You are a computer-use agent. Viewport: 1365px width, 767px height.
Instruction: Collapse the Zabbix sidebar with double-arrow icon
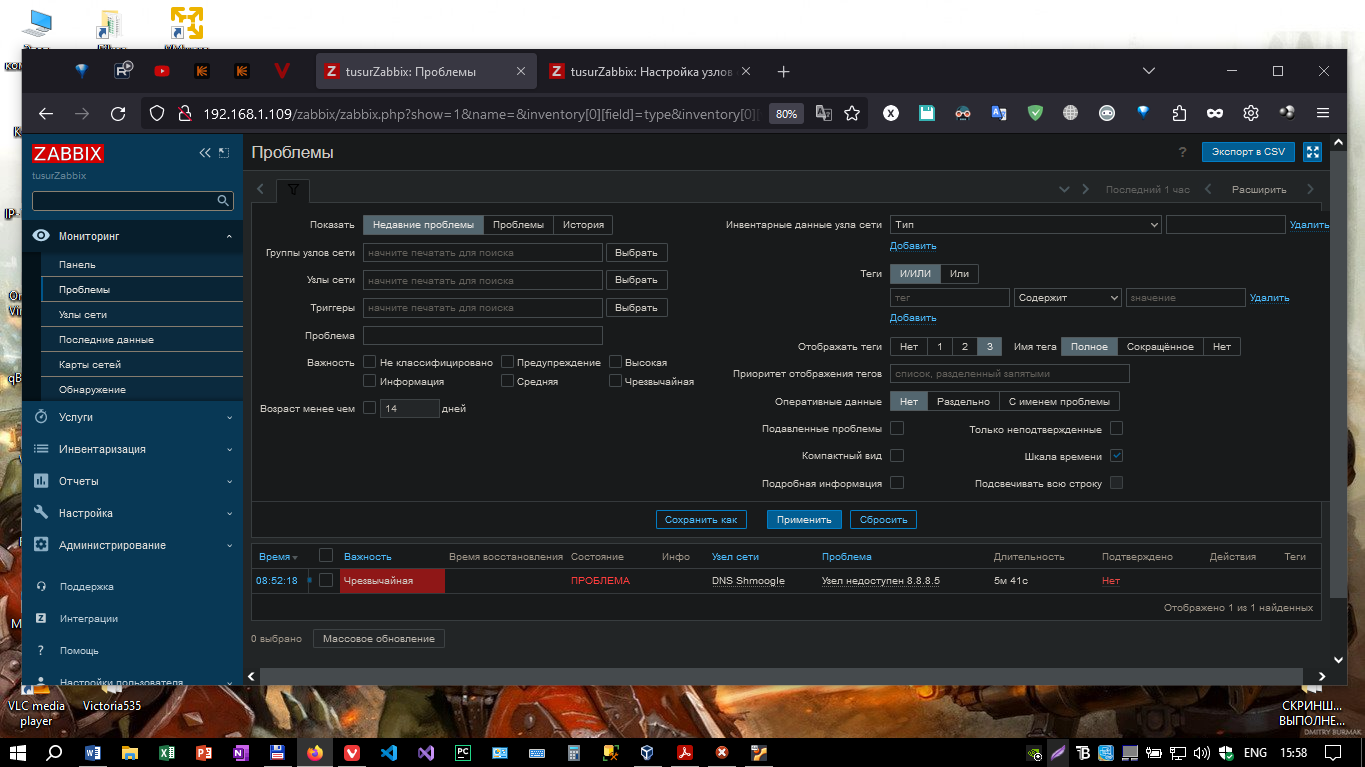point(205,153)
